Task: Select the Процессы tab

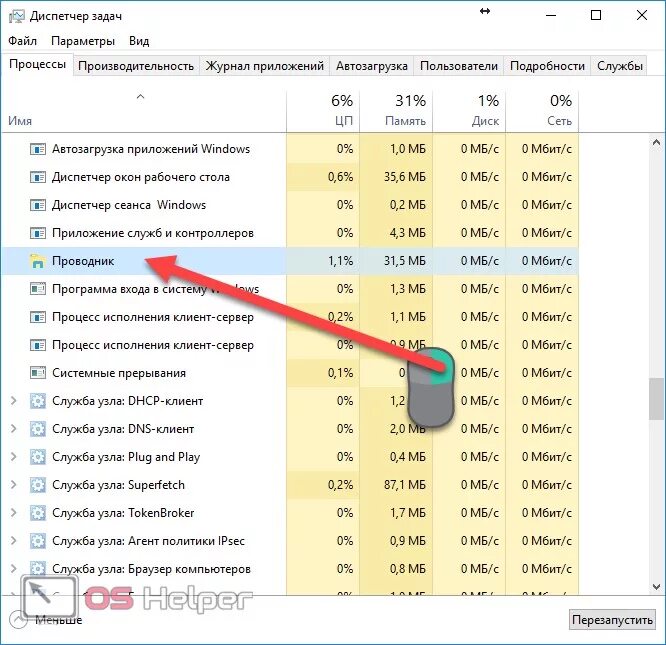Action: coord(37,64)
